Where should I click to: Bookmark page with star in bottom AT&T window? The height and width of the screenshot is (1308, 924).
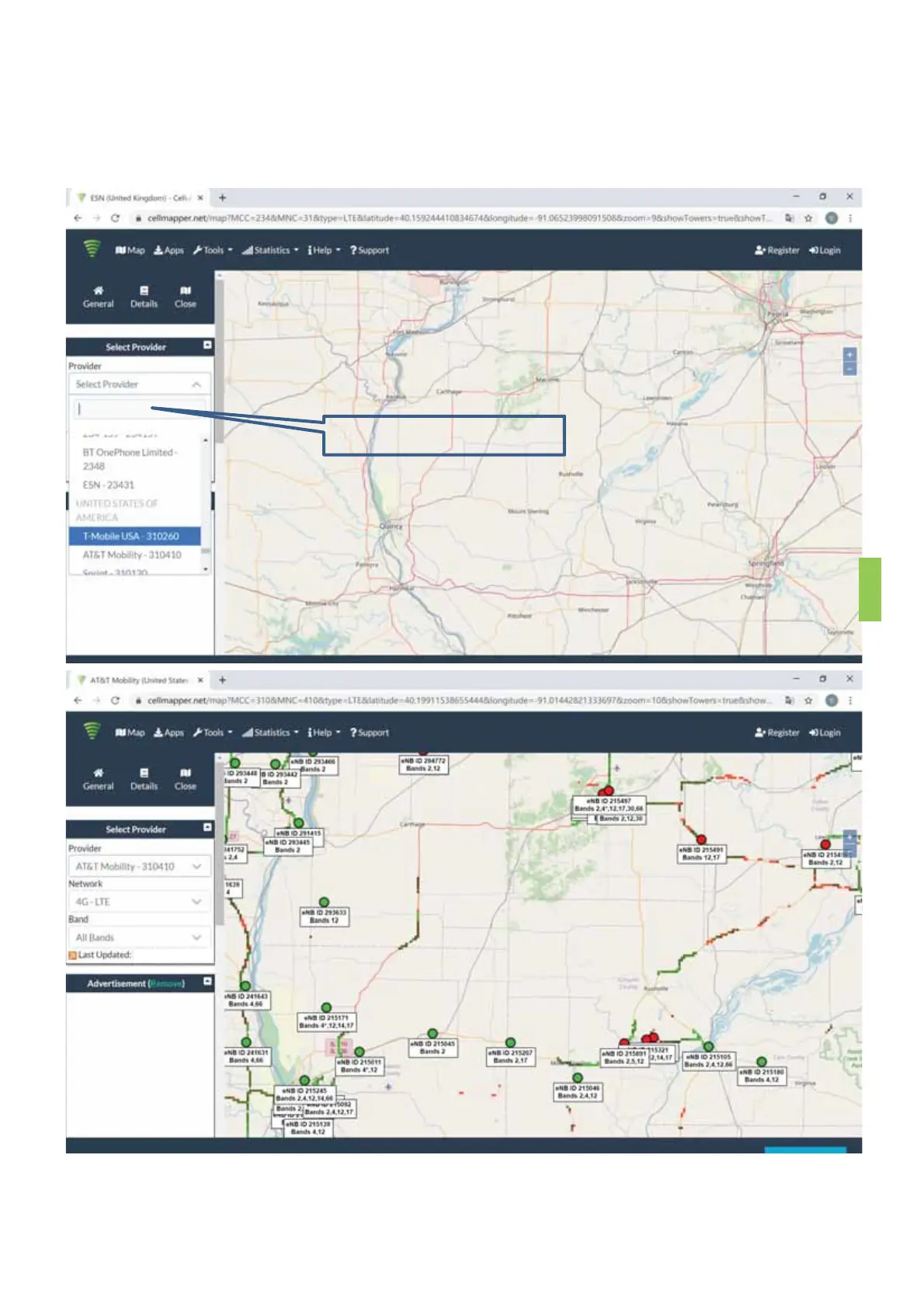coord(808,701)
